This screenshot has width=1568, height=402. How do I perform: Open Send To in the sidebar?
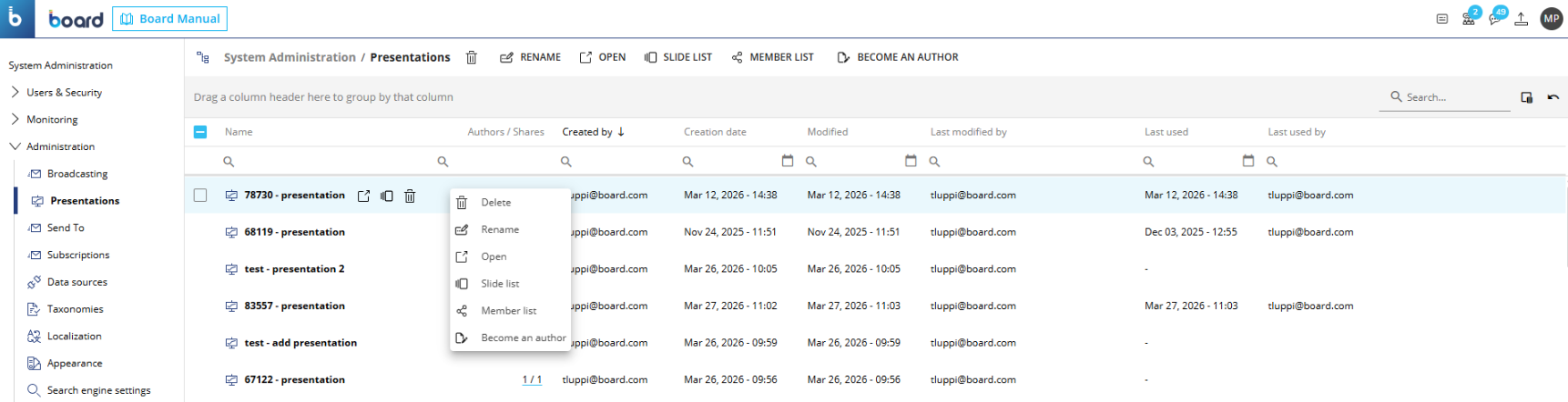click(x=66, y=228)
